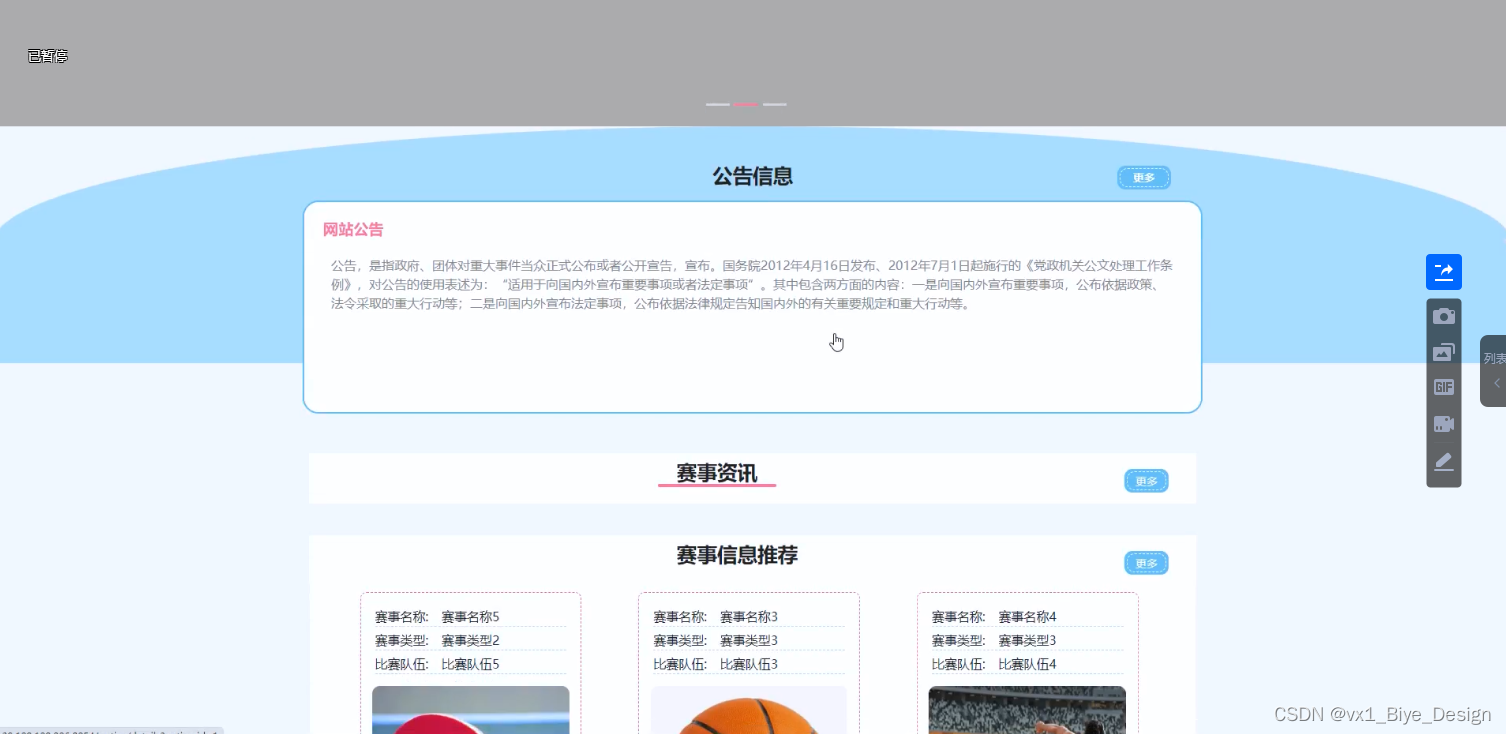Start GIF recording with the GIF icon
Viewport: 1506px width, 734px height.
pyautogui.click(x=1443, y=387)
